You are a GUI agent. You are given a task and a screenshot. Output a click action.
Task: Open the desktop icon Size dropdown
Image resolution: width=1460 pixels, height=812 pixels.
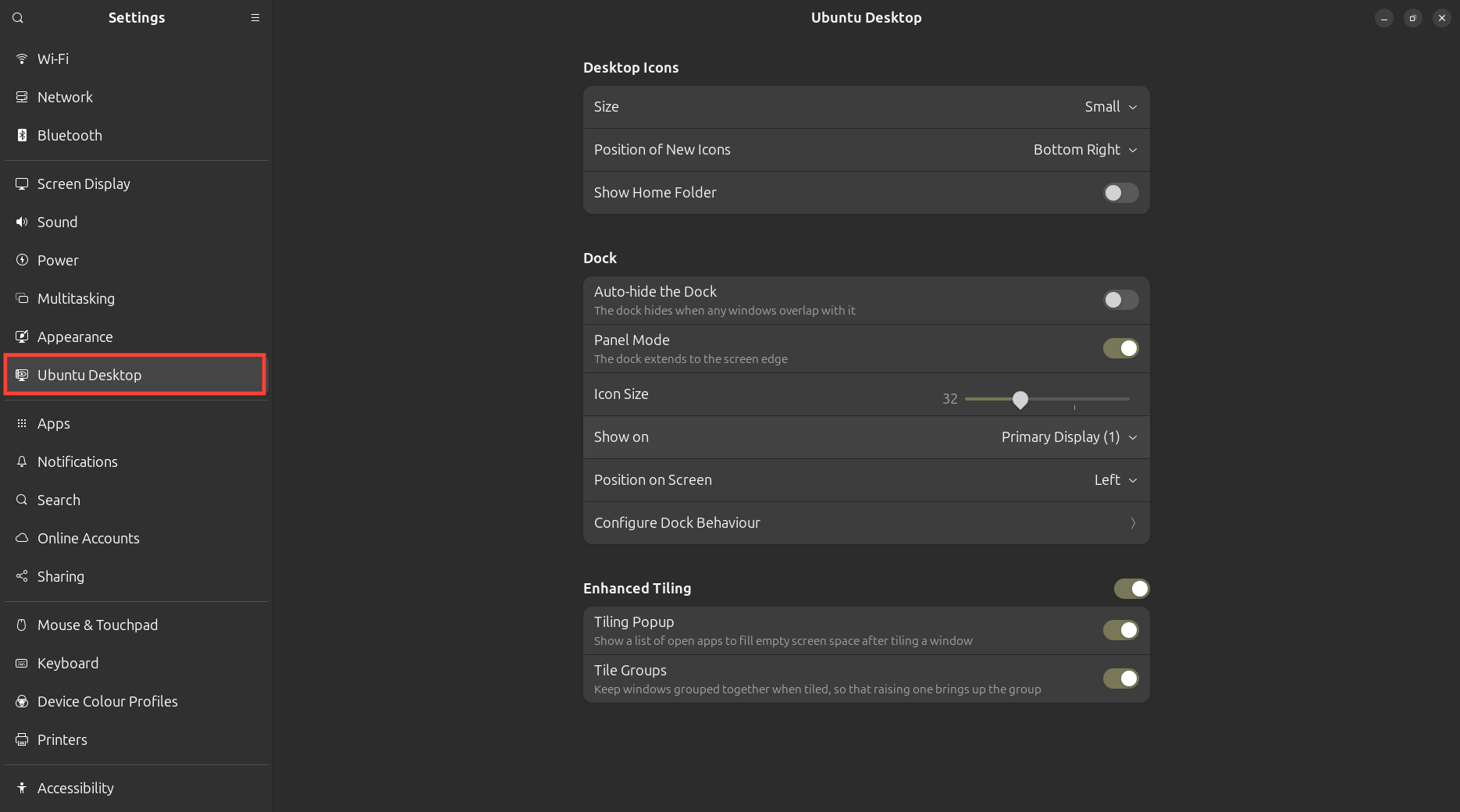pos(1110,107)
